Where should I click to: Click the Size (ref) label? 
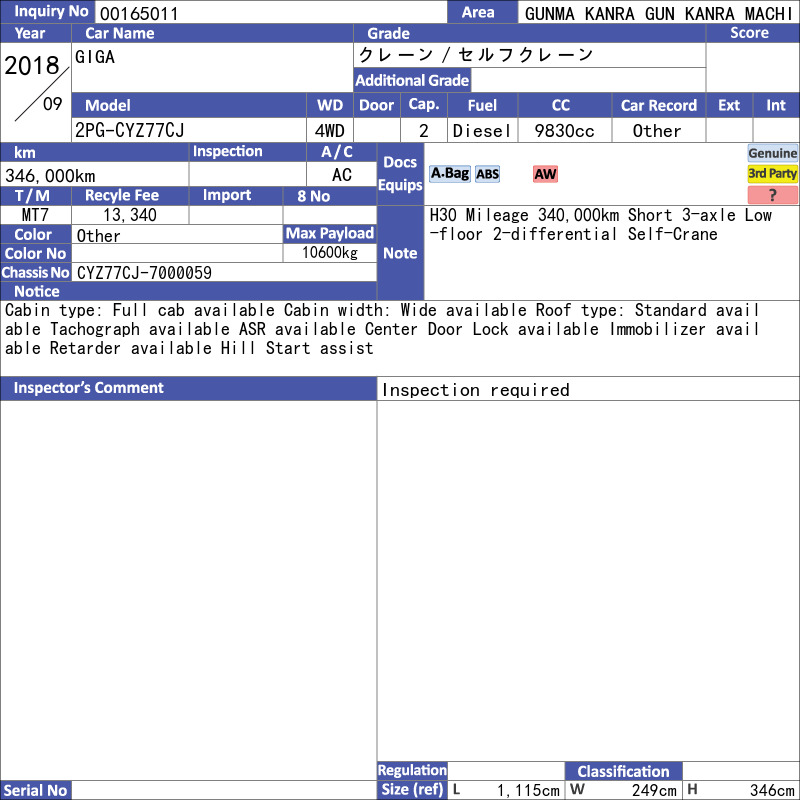412,790
